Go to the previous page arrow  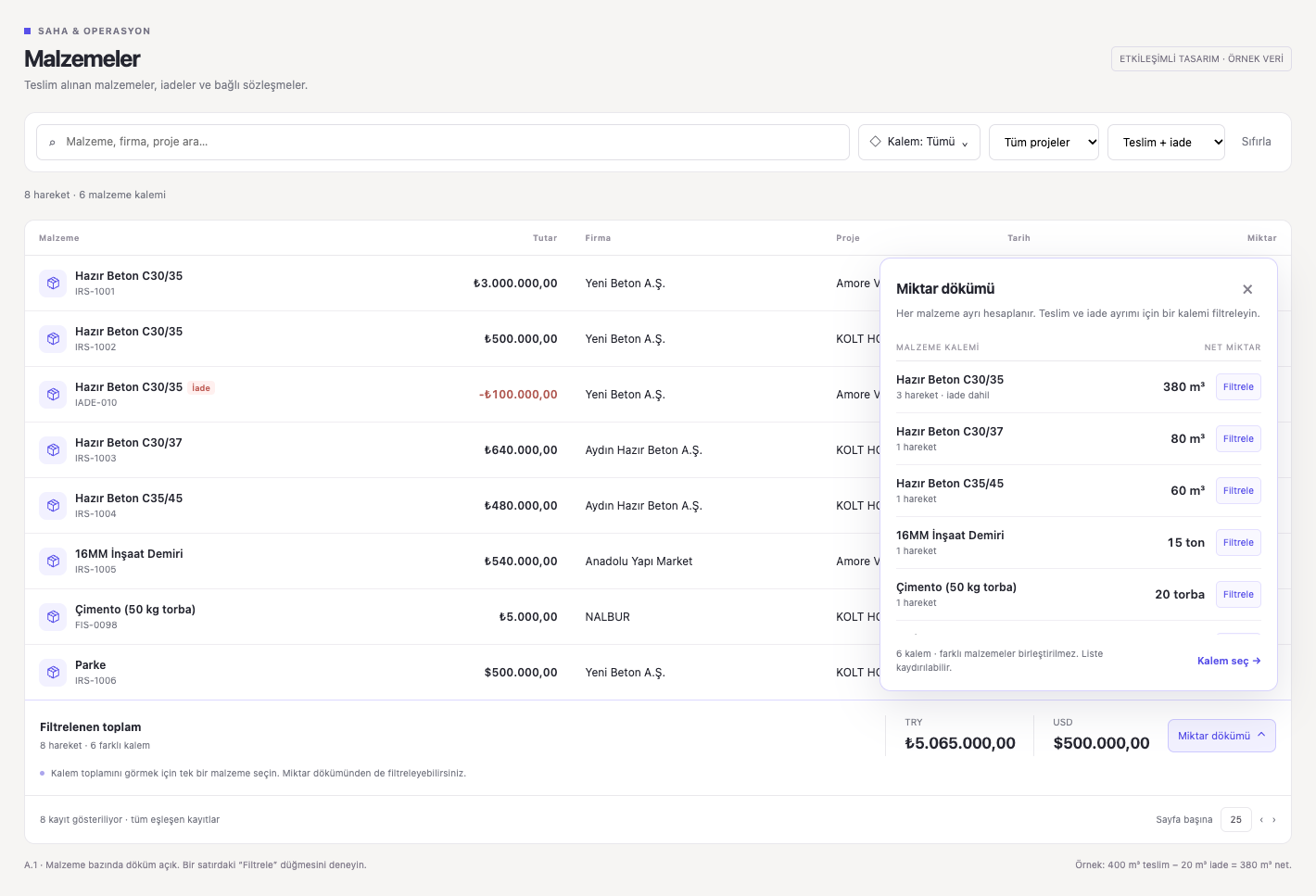click(x=1261, y=820)
